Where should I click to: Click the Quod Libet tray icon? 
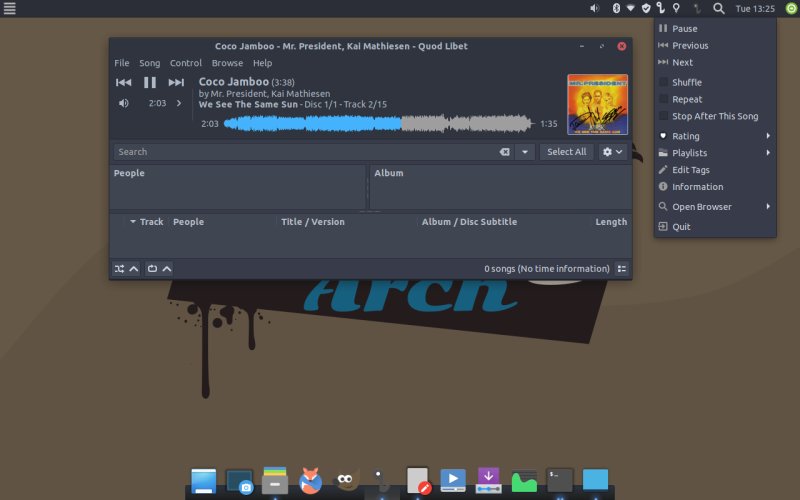pyautogui.click(x=661, y=8)
